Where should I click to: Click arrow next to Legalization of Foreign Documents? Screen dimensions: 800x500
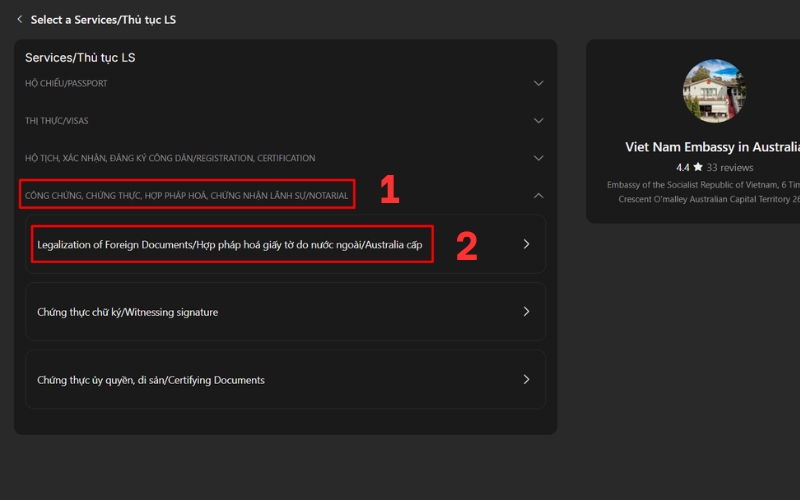coord(526,244)
